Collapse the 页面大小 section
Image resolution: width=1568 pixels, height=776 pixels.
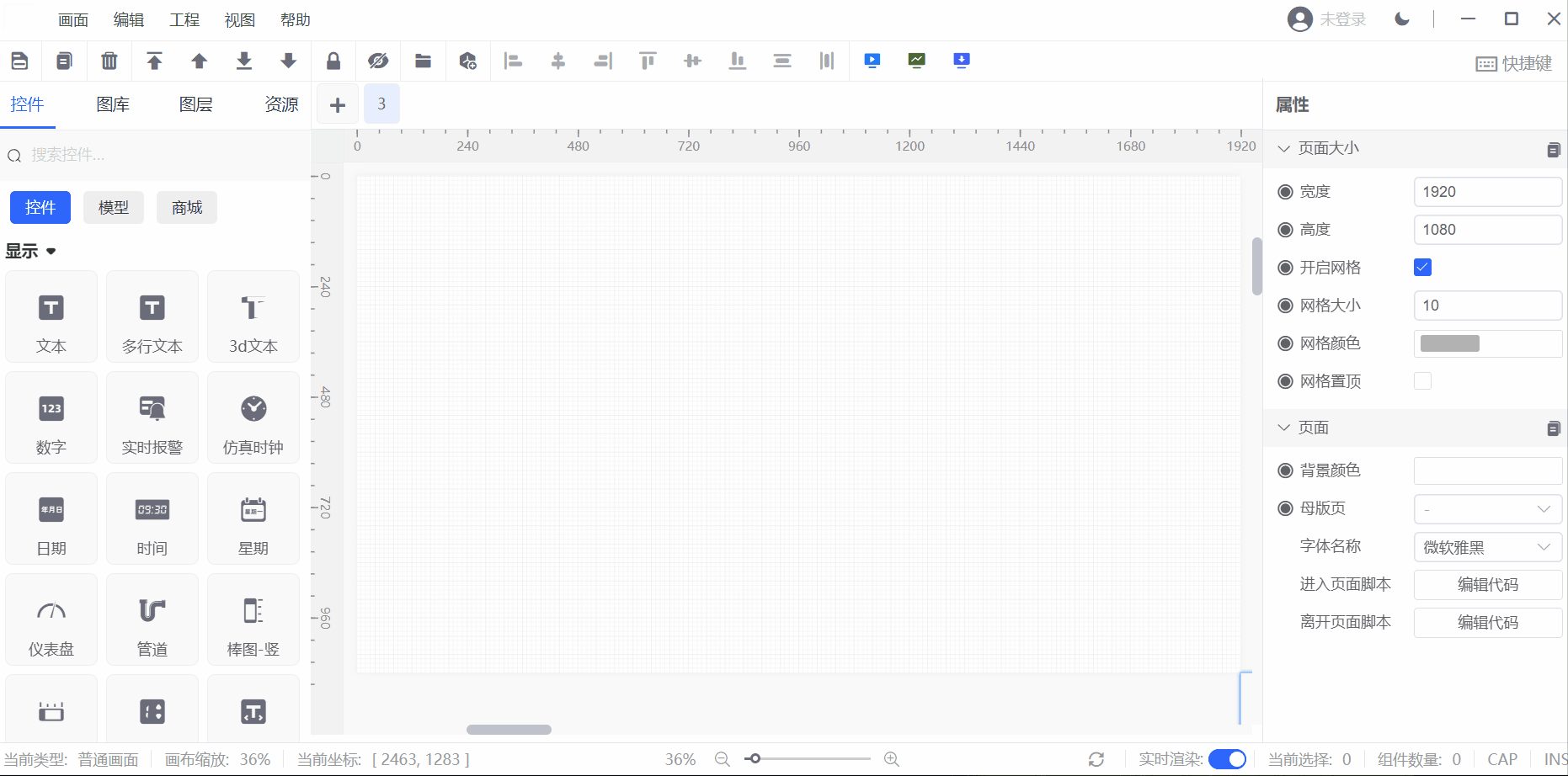tap(1285, 148)
